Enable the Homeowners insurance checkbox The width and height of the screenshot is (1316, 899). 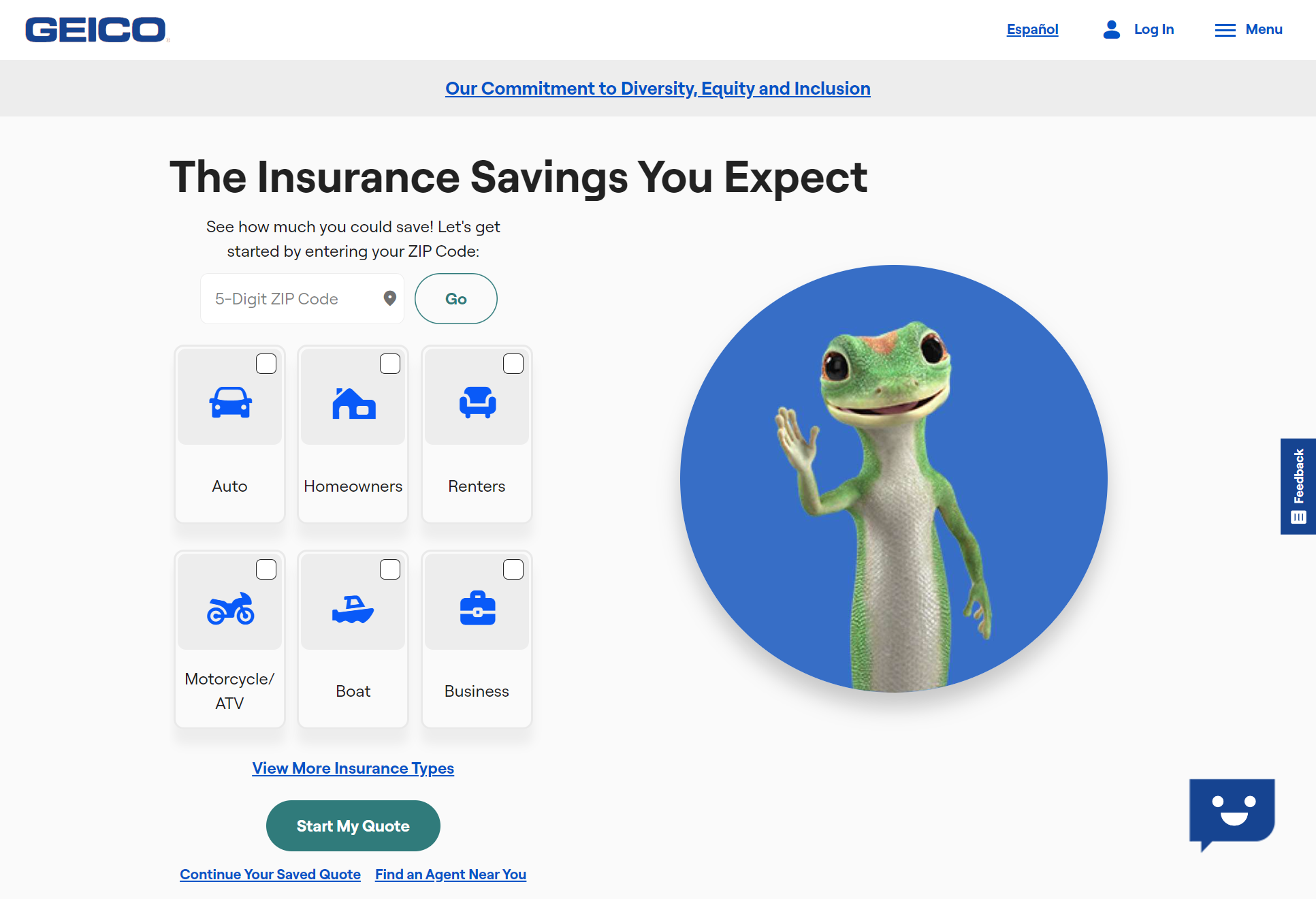(389, 363)
